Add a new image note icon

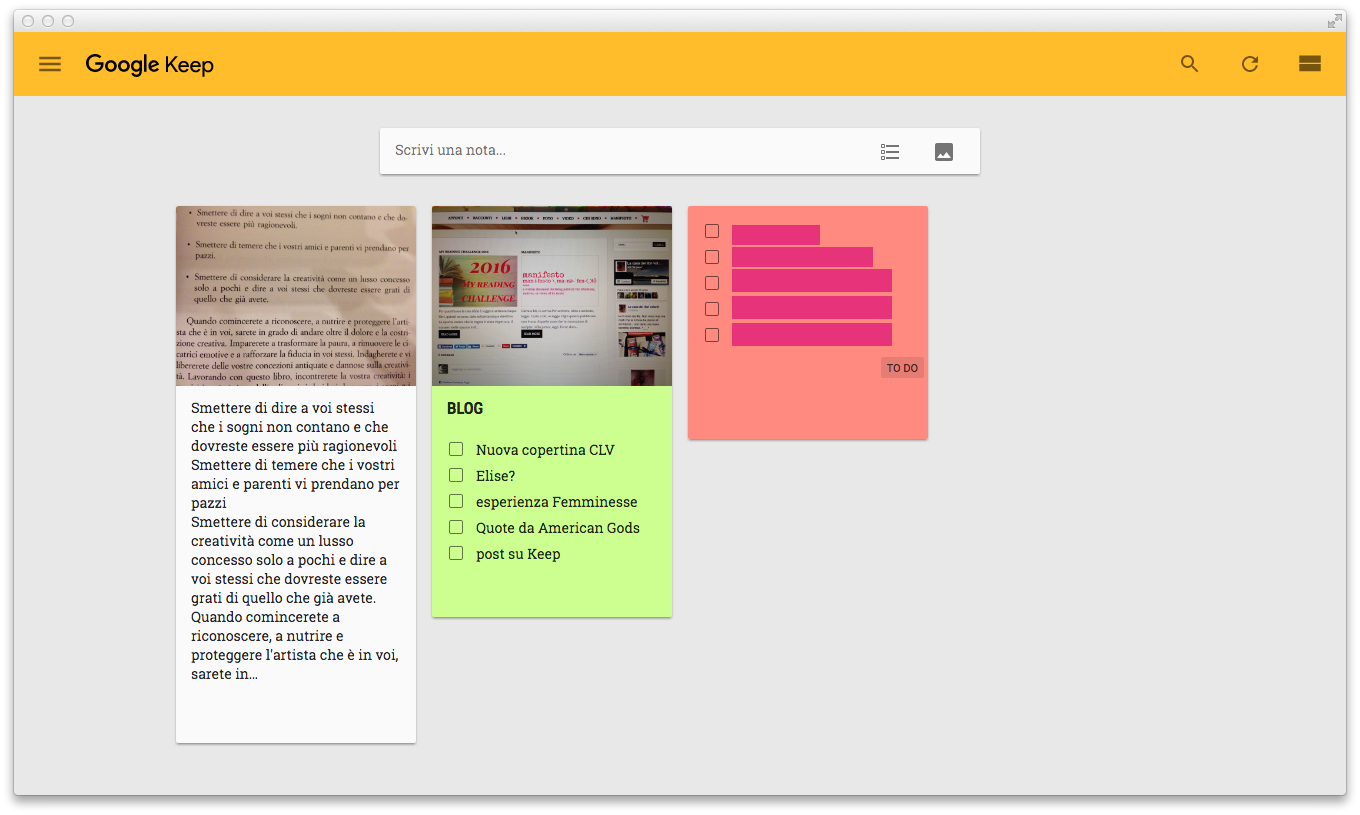944,152
